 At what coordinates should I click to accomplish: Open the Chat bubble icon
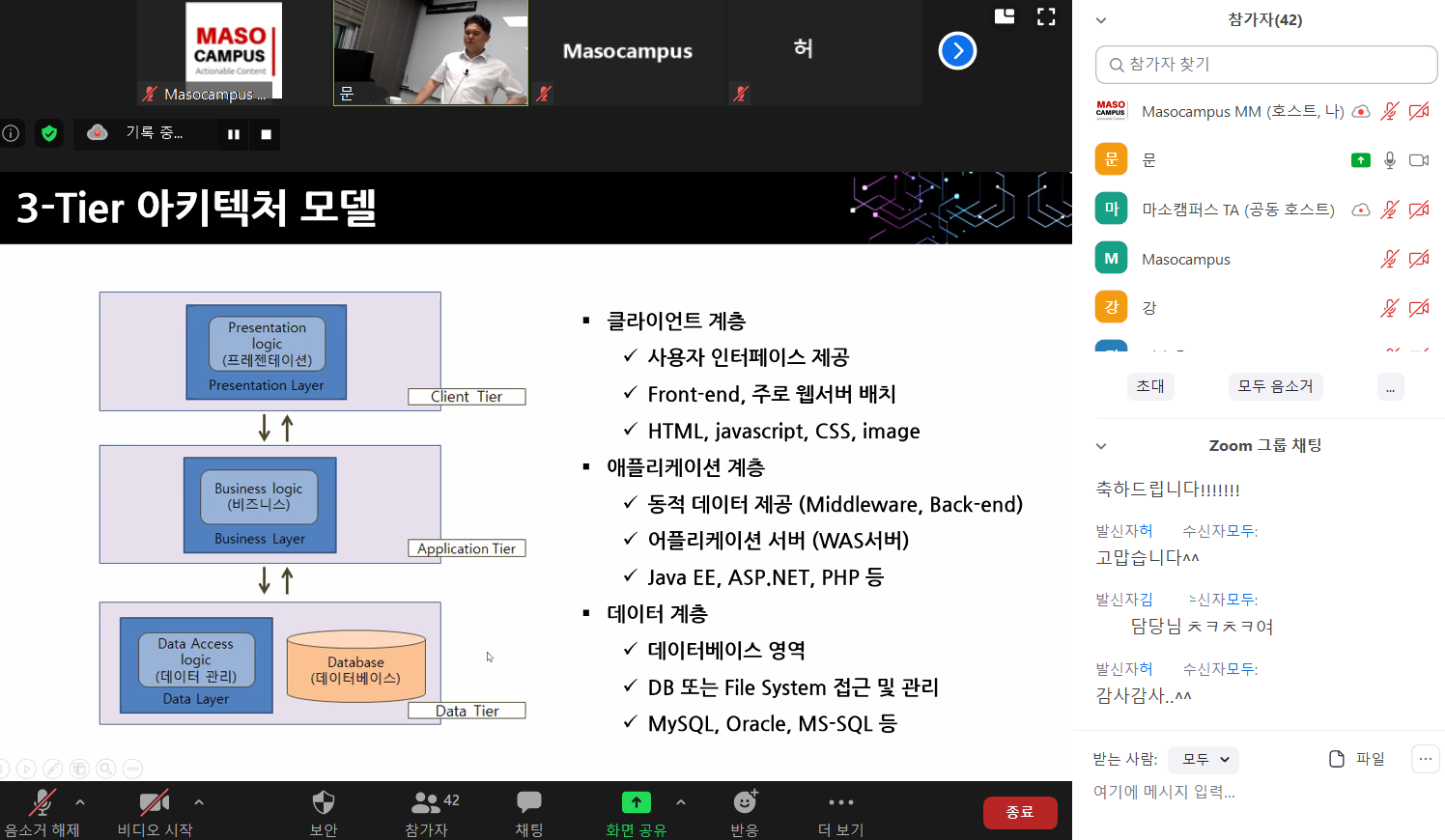pyautogui.click(x=528, y=802)
